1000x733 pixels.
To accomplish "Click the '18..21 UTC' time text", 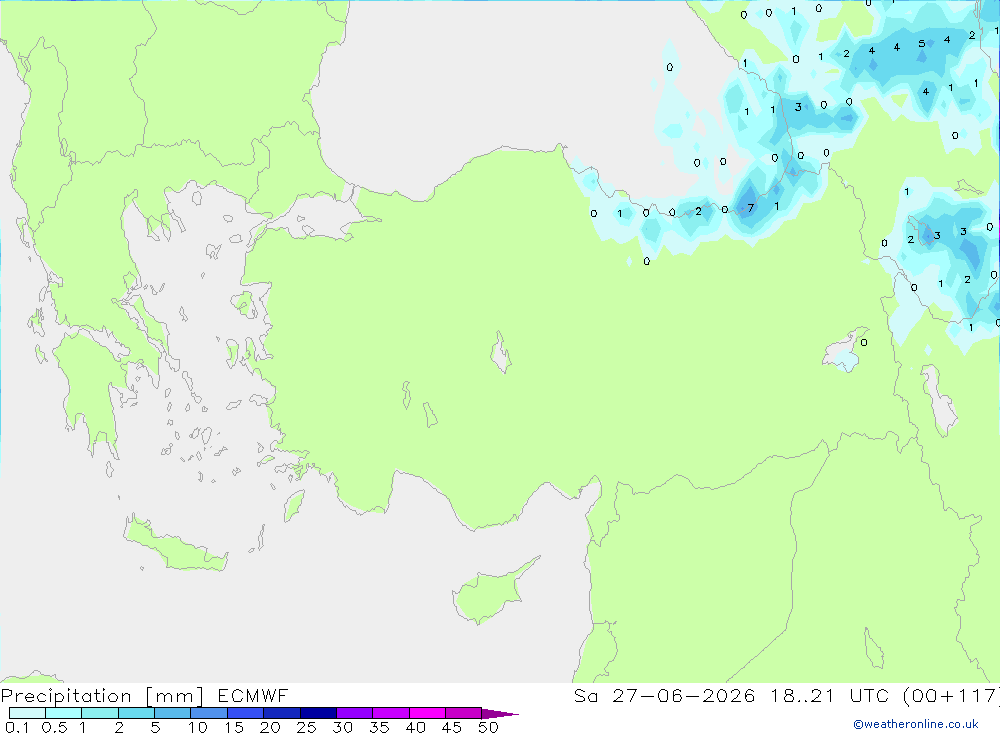I will 830,695.
